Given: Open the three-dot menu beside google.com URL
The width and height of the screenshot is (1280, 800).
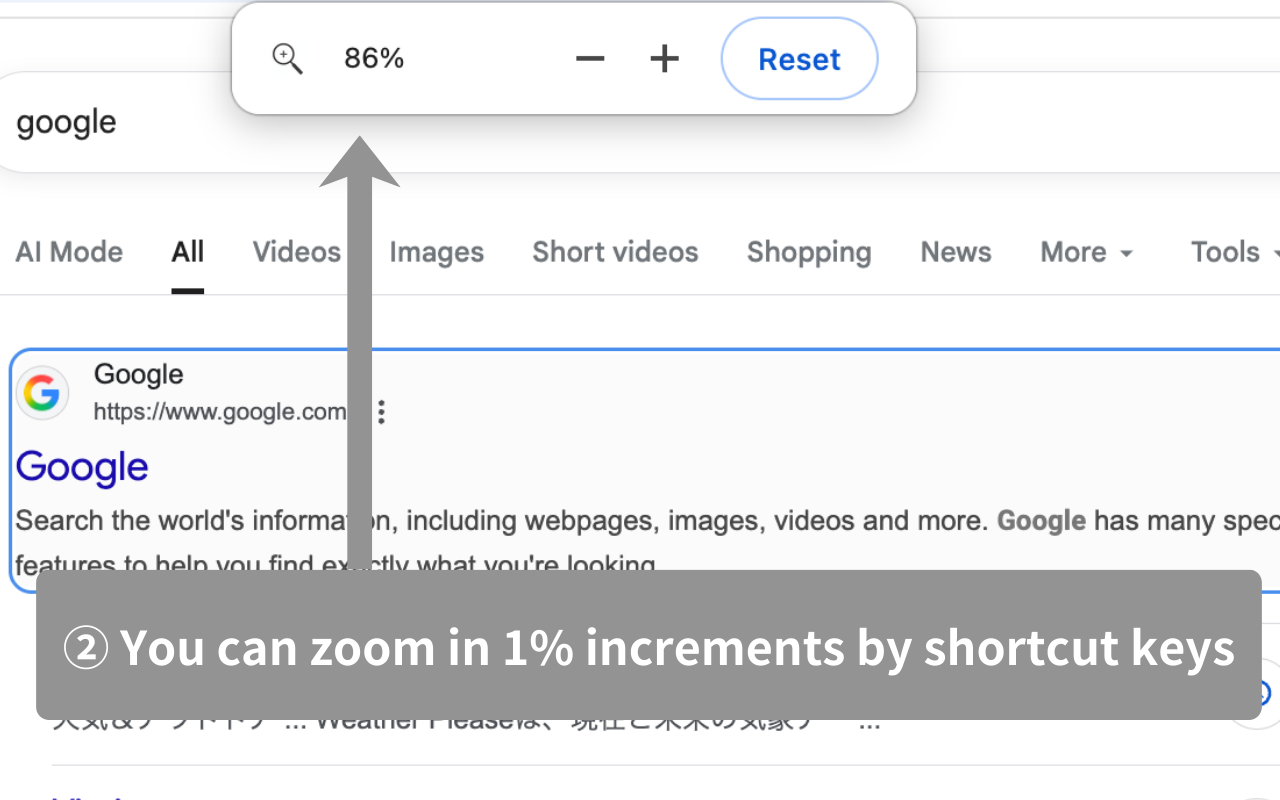Looking at the screenshot, I should (x=381, y=412).
